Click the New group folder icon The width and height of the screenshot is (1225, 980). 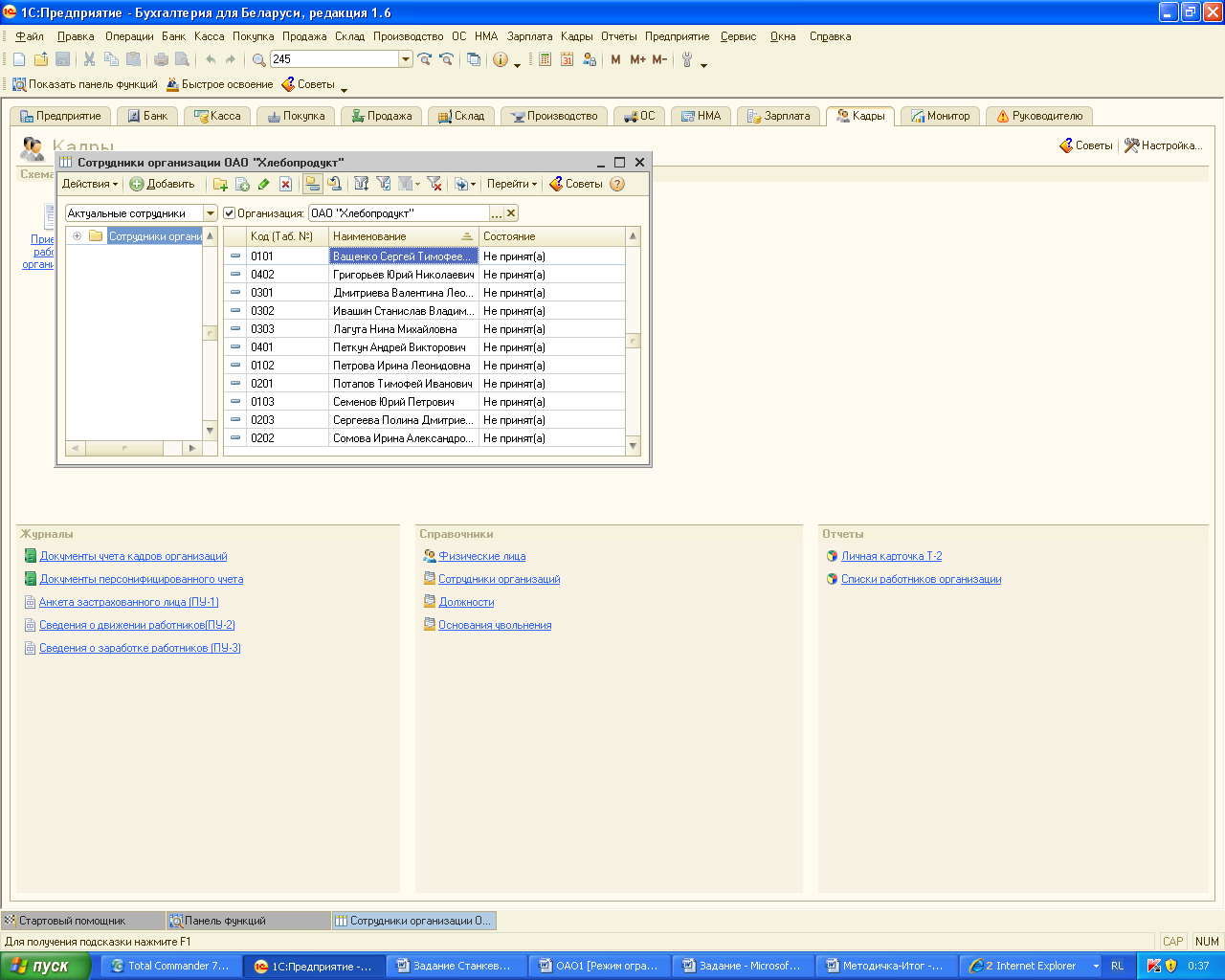click(x=220, y=184)
